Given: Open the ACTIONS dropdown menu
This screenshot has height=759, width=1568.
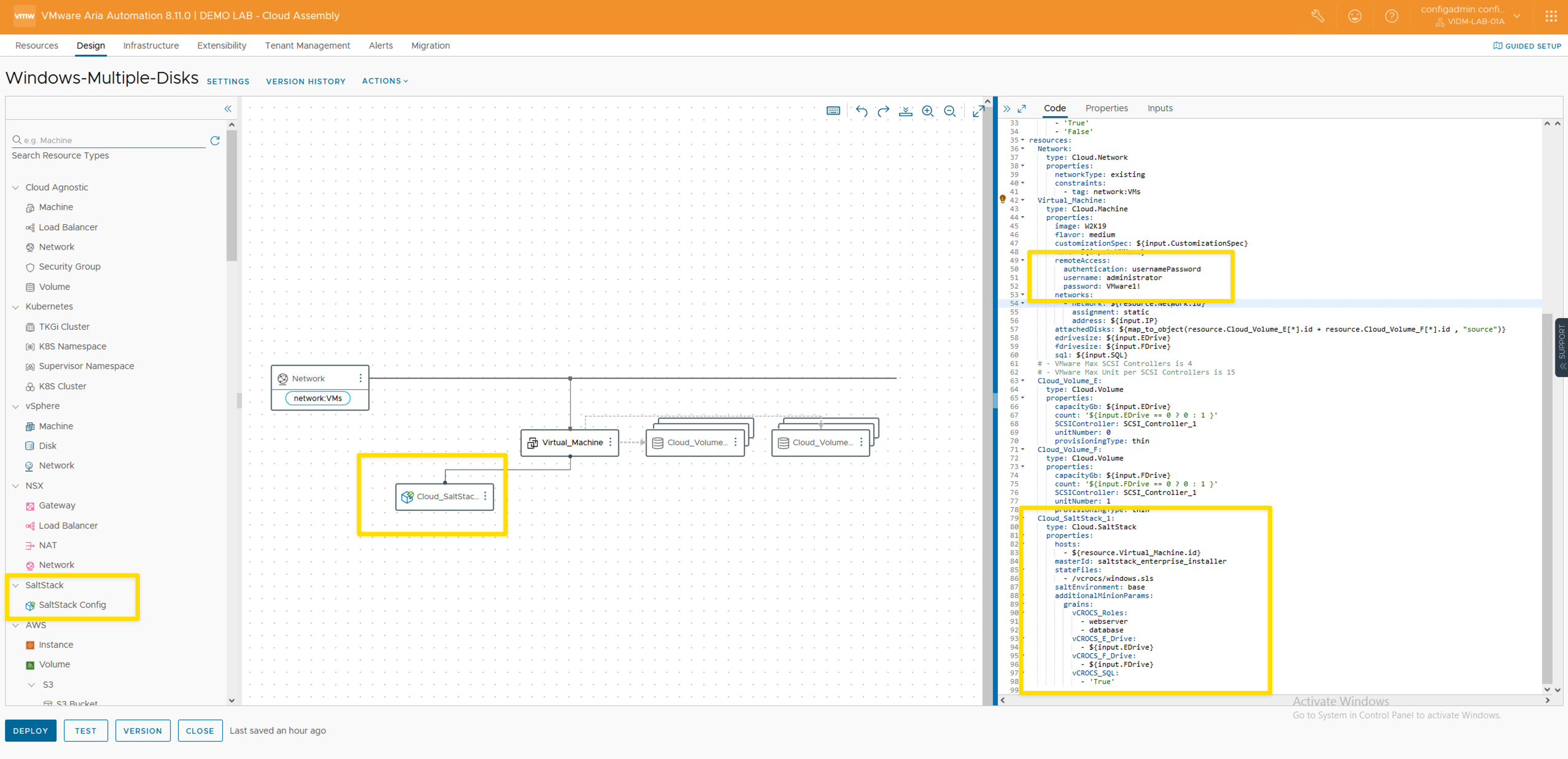Looking at the screenshot, I should (385, 81).
